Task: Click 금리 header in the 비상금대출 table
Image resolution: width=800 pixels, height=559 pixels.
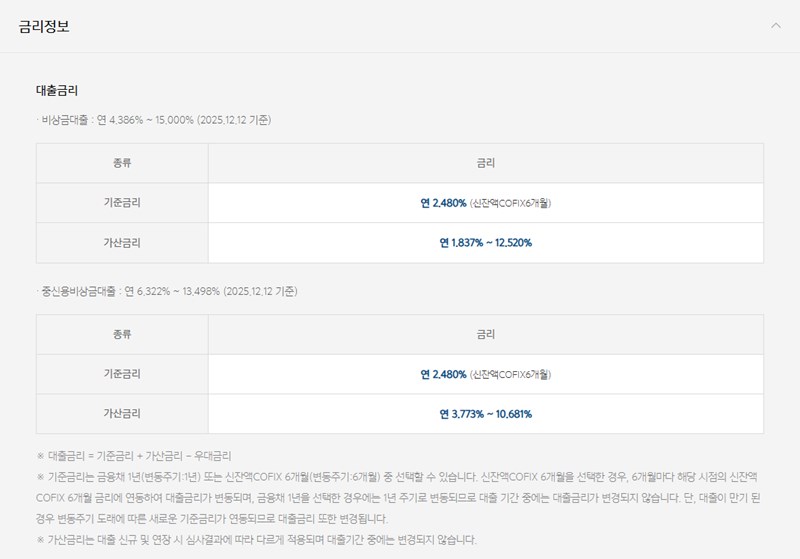Action: pos(485,163)
